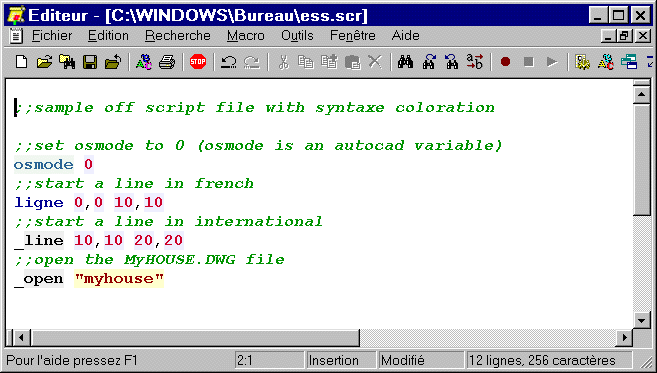This screenshot has height=373, width=657.
Task: Click vertical scrollbar down arrow
Action: [641, 321]
